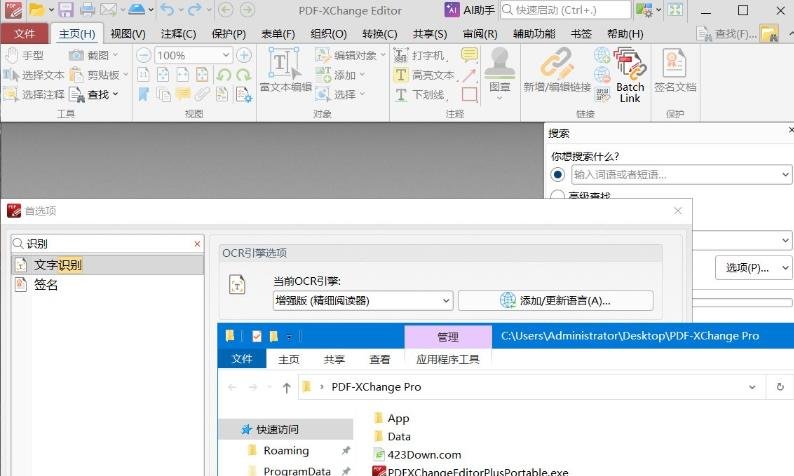
Task: Switch to the 帮助(H) ribbon tab
Action: tap(625, 33)
